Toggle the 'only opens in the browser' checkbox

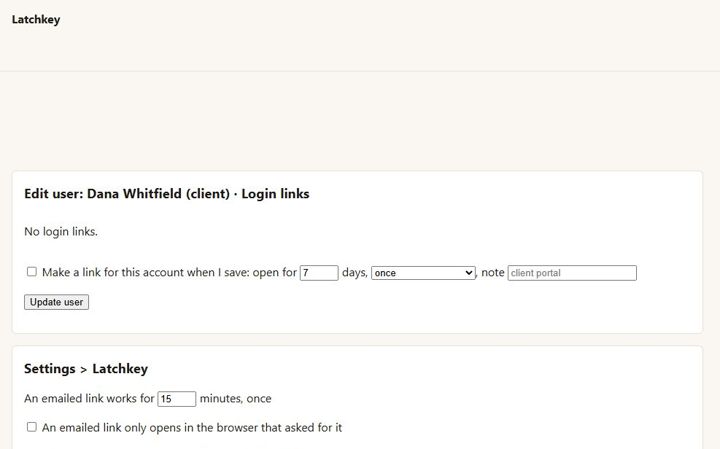[32, 427]
